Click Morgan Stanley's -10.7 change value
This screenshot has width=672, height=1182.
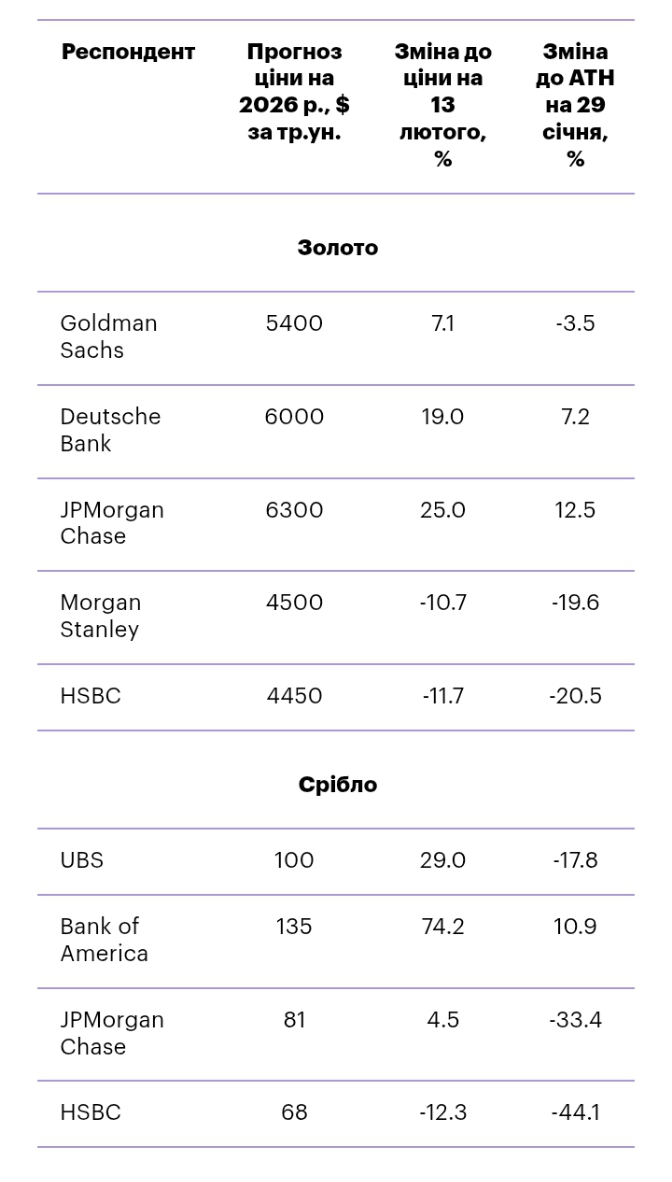444,603
